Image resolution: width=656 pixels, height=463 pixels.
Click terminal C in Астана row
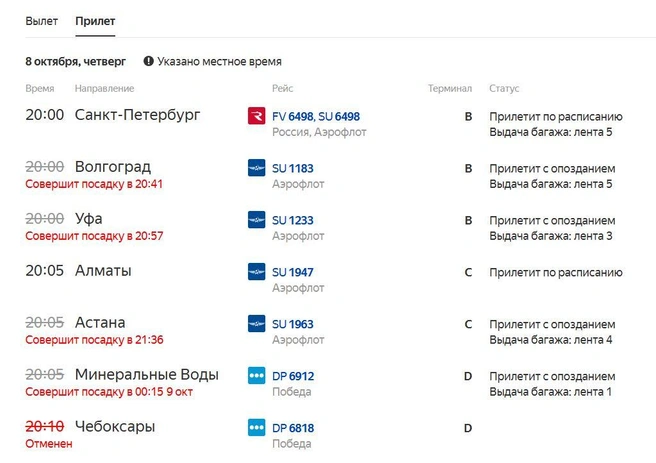[x=468, y=324]
